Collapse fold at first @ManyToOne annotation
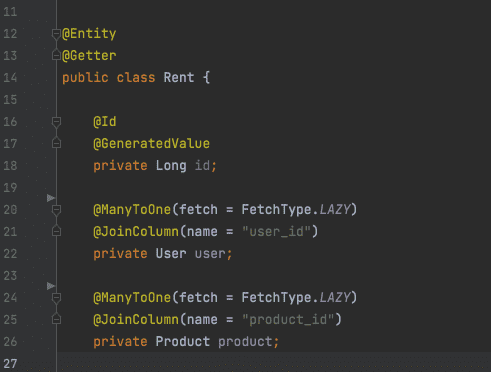 tap(56, 210)
